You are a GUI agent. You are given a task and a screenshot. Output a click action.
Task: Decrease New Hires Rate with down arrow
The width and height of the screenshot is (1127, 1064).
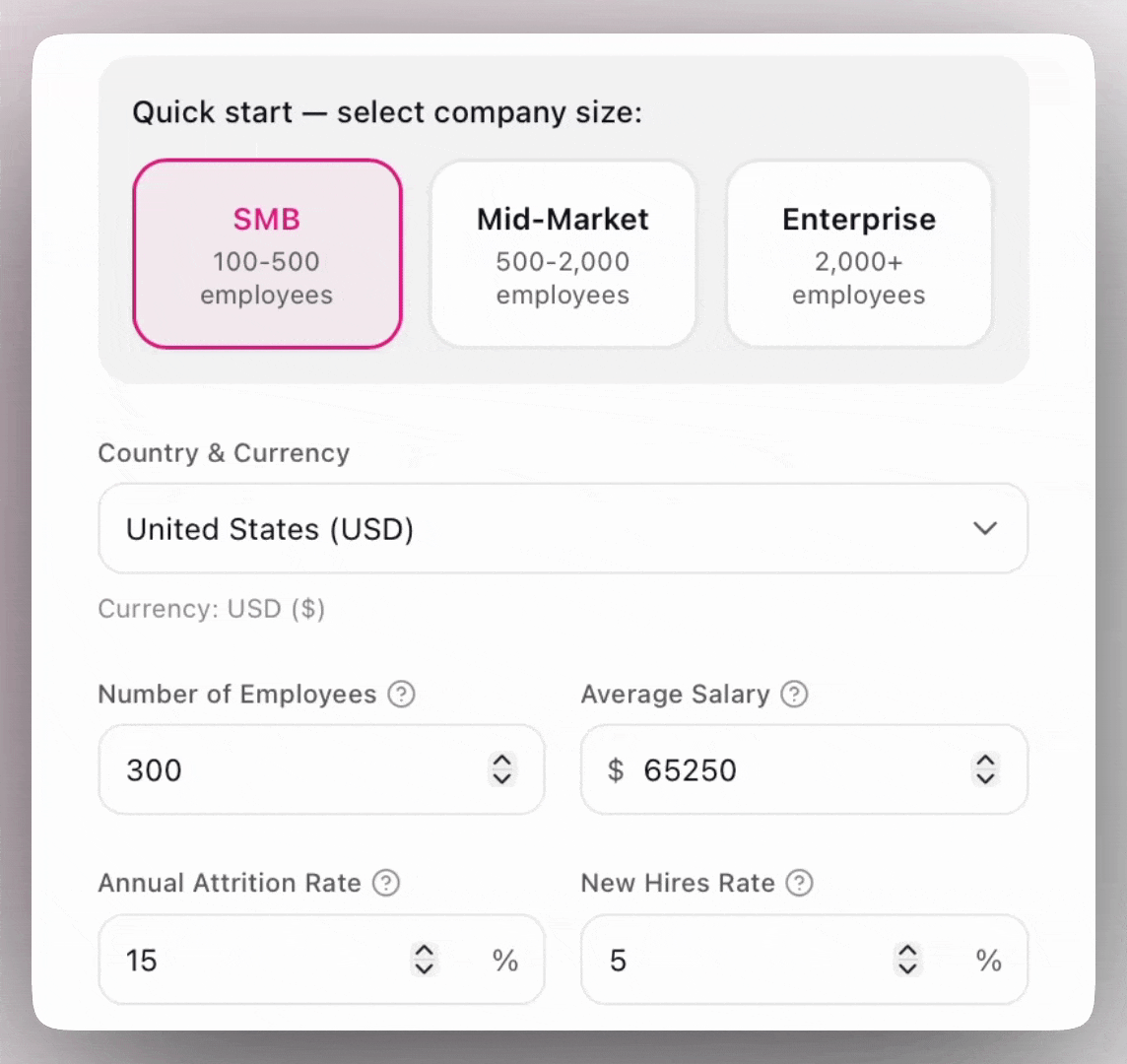[907, 968]
